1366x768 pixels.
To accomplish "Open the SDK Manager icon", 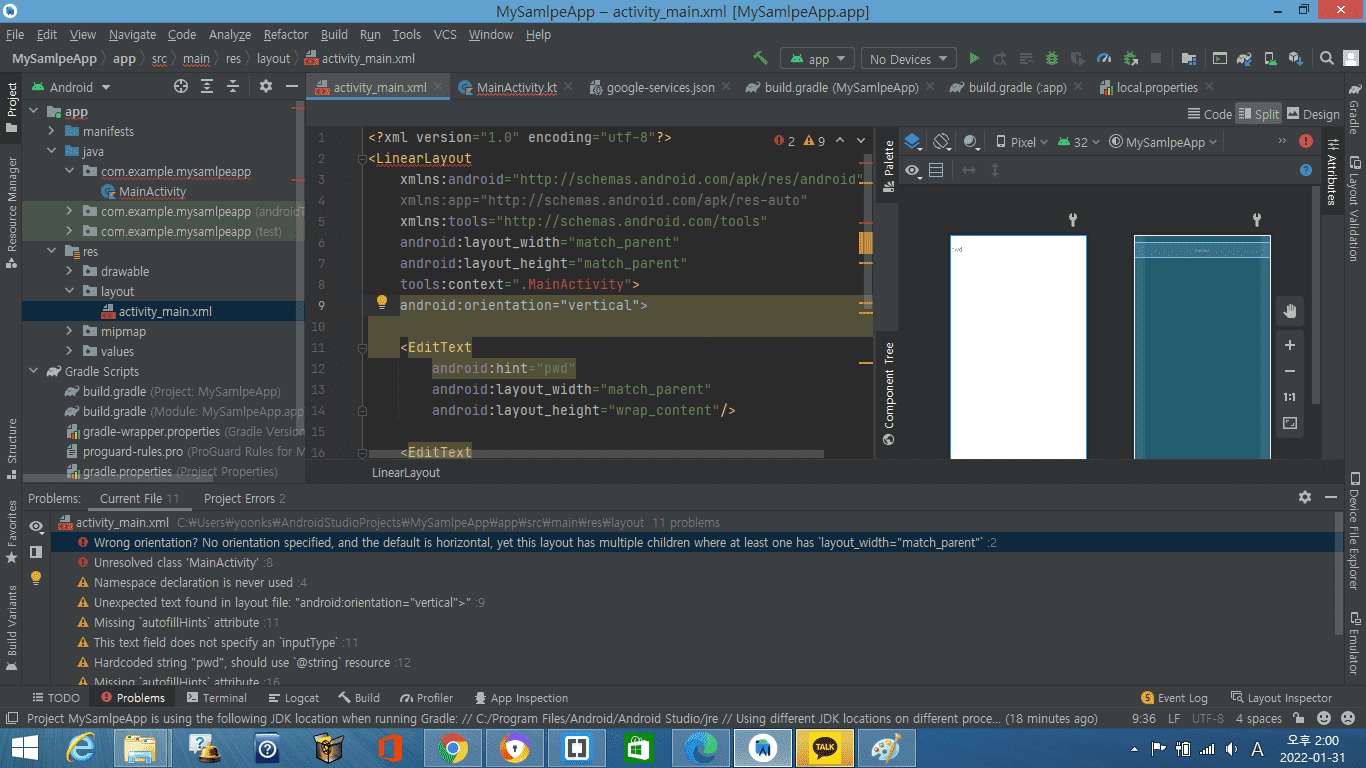I will (x=1295, y=59).
